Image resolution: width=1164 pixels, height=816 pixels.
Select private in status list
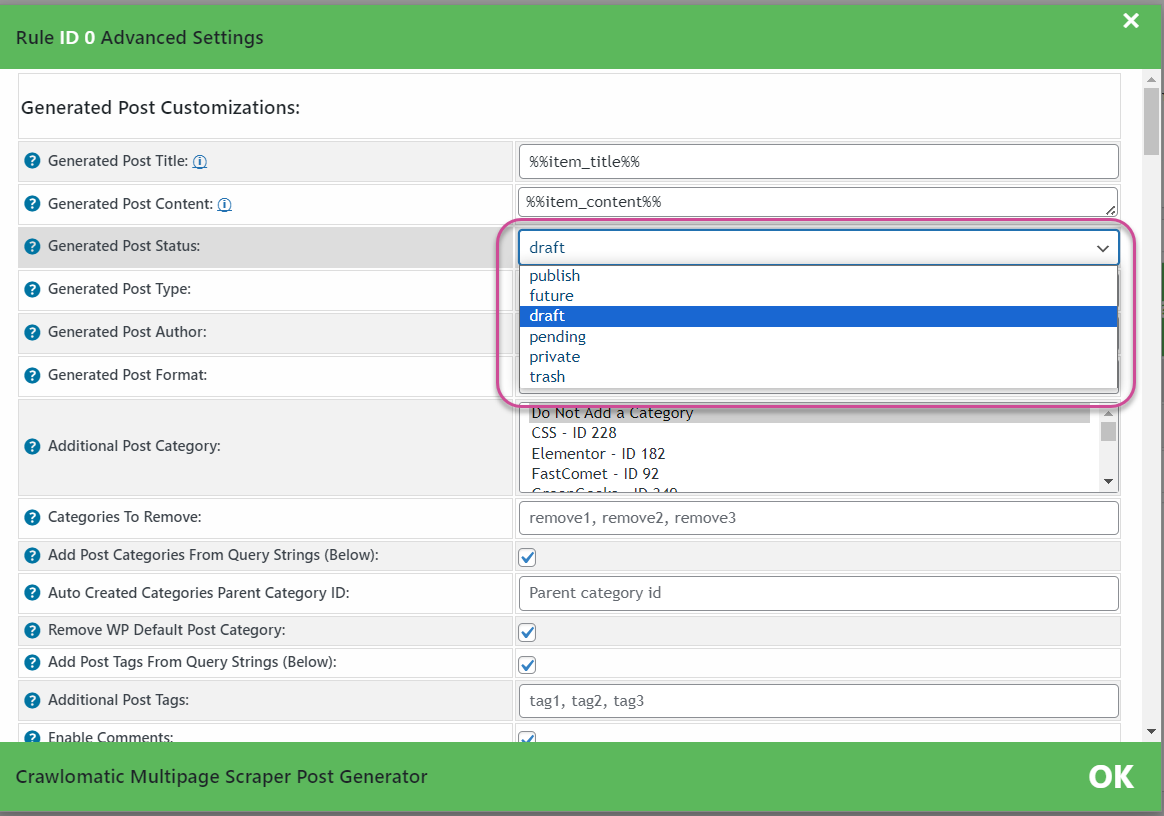click(818, 356)
